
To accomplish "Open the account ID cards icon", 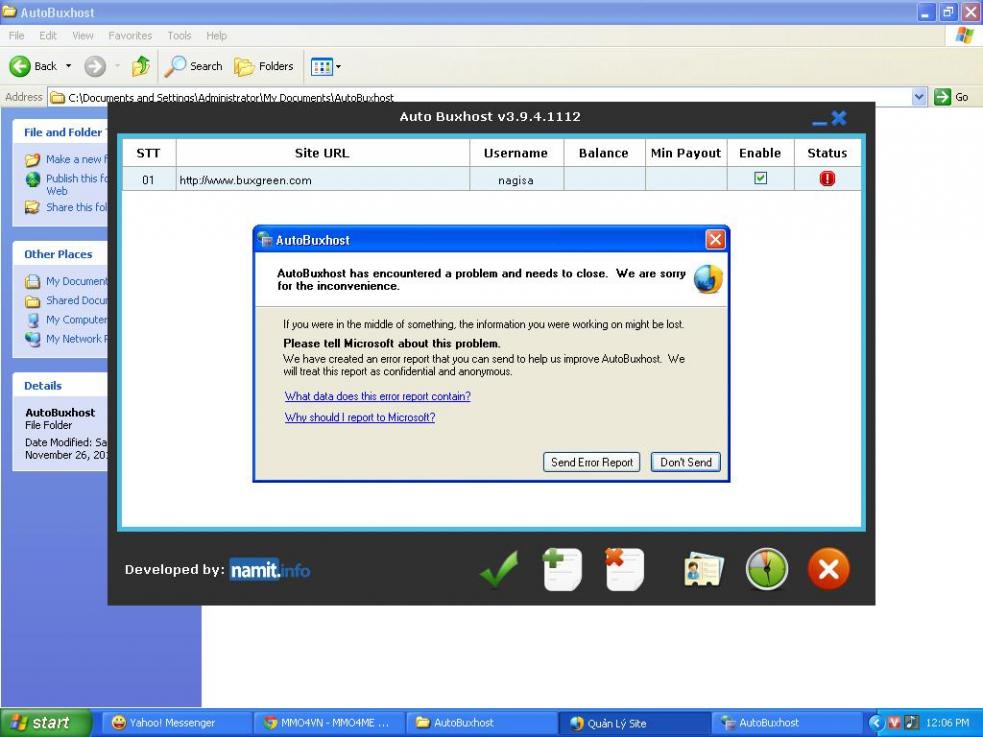I will (x=703, y=569).
